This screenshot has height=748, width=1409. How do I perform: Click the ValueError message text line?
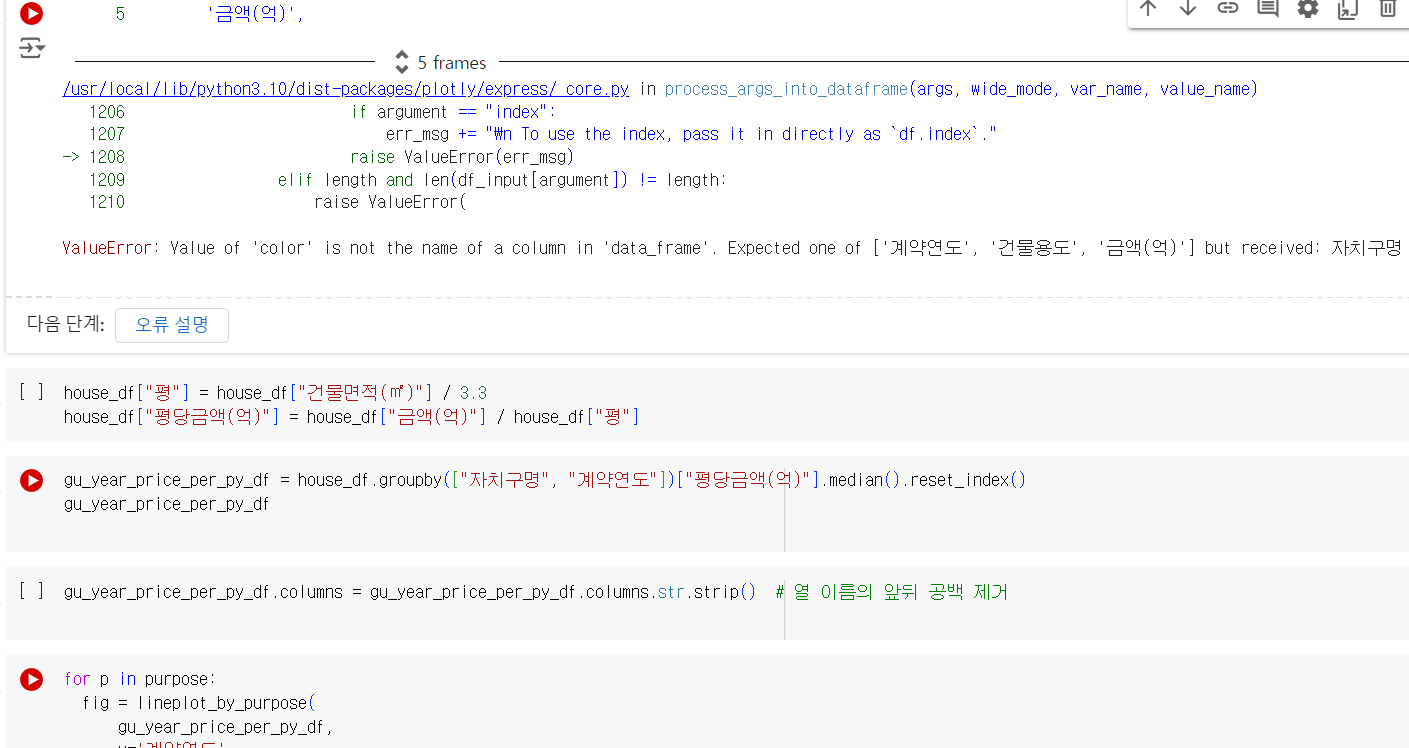[x=732, y=248]
